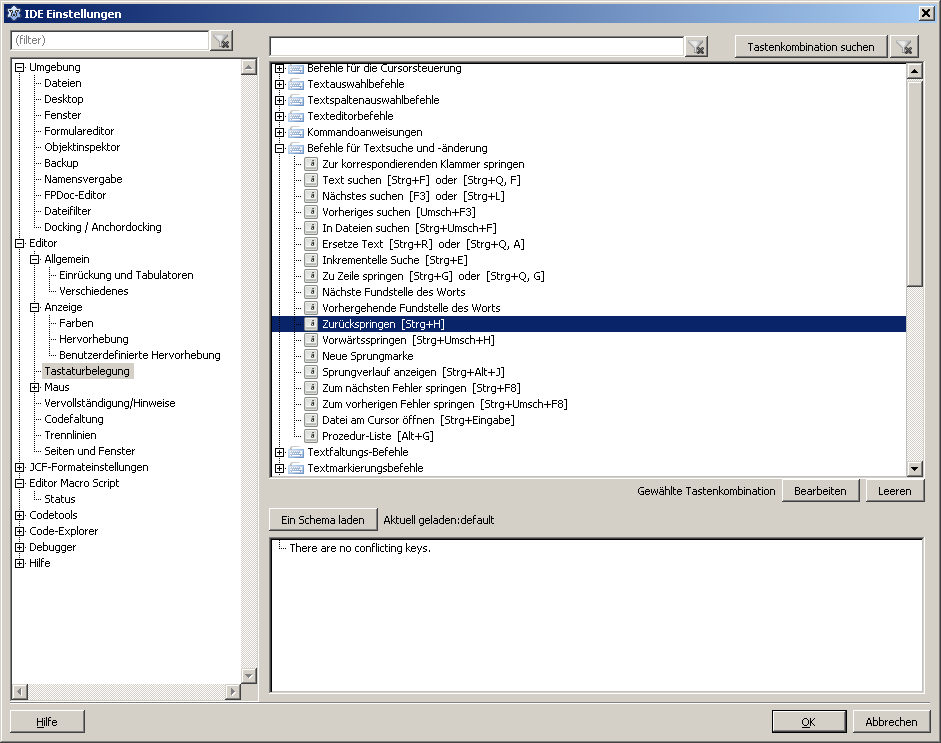Click the Ein Schema laden button

(322, 520)
